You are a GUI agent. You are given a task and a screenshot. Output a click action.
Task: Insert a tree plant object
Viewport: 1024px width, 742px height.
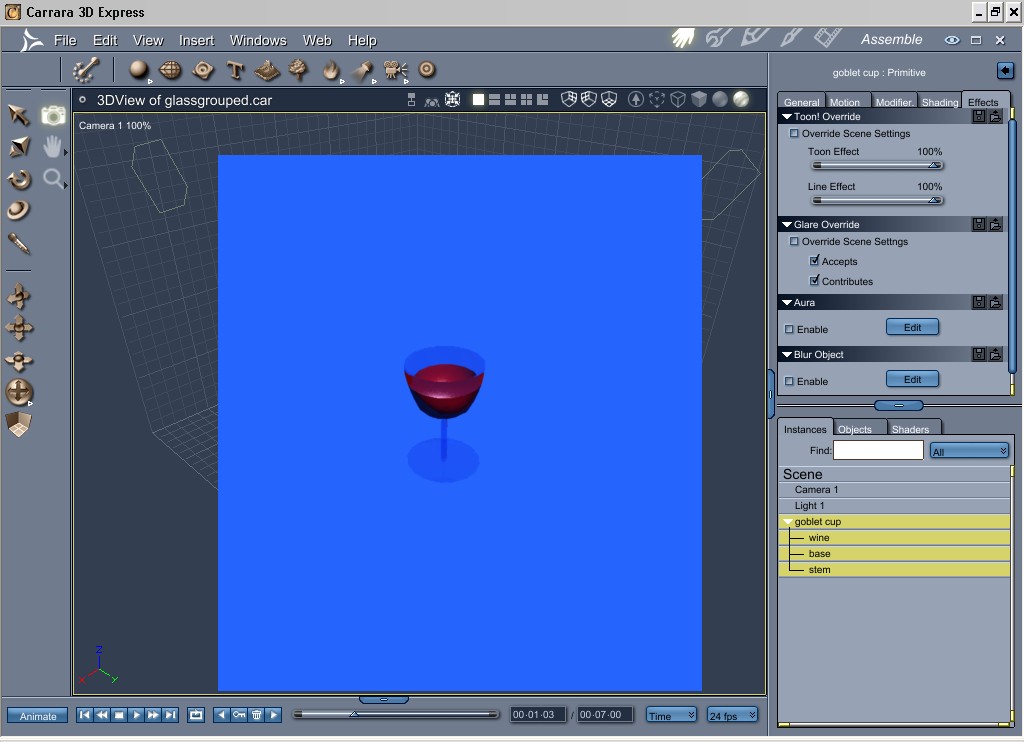(298, 70)
